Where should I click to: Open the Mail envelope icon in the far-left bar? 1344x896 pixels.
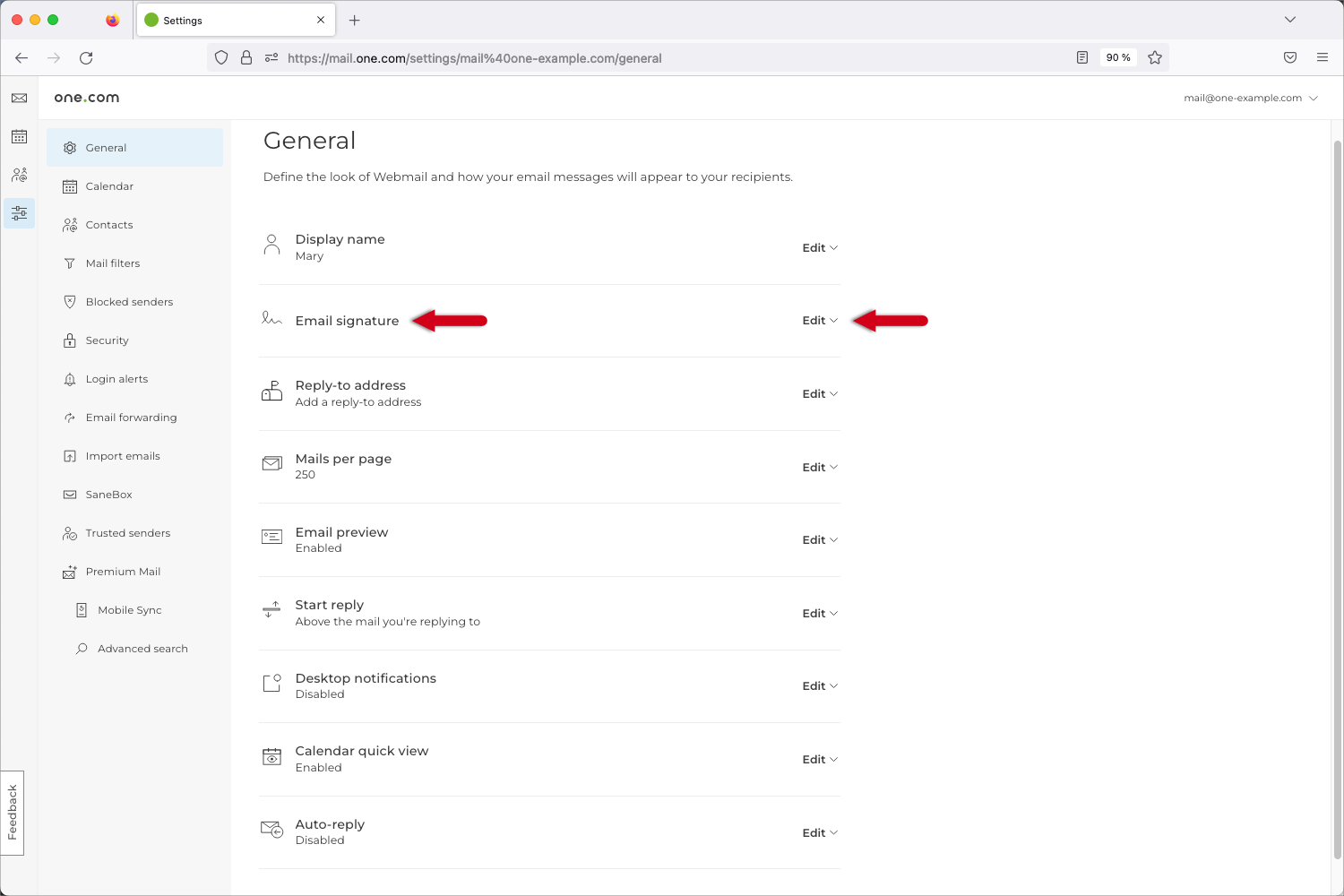19,98
